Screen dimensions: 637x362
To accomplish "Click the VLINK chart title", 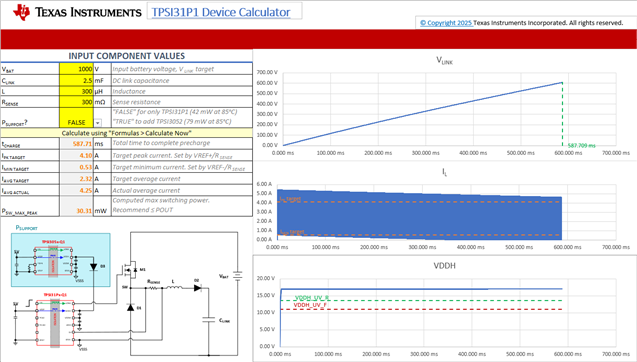I will 444,61.
